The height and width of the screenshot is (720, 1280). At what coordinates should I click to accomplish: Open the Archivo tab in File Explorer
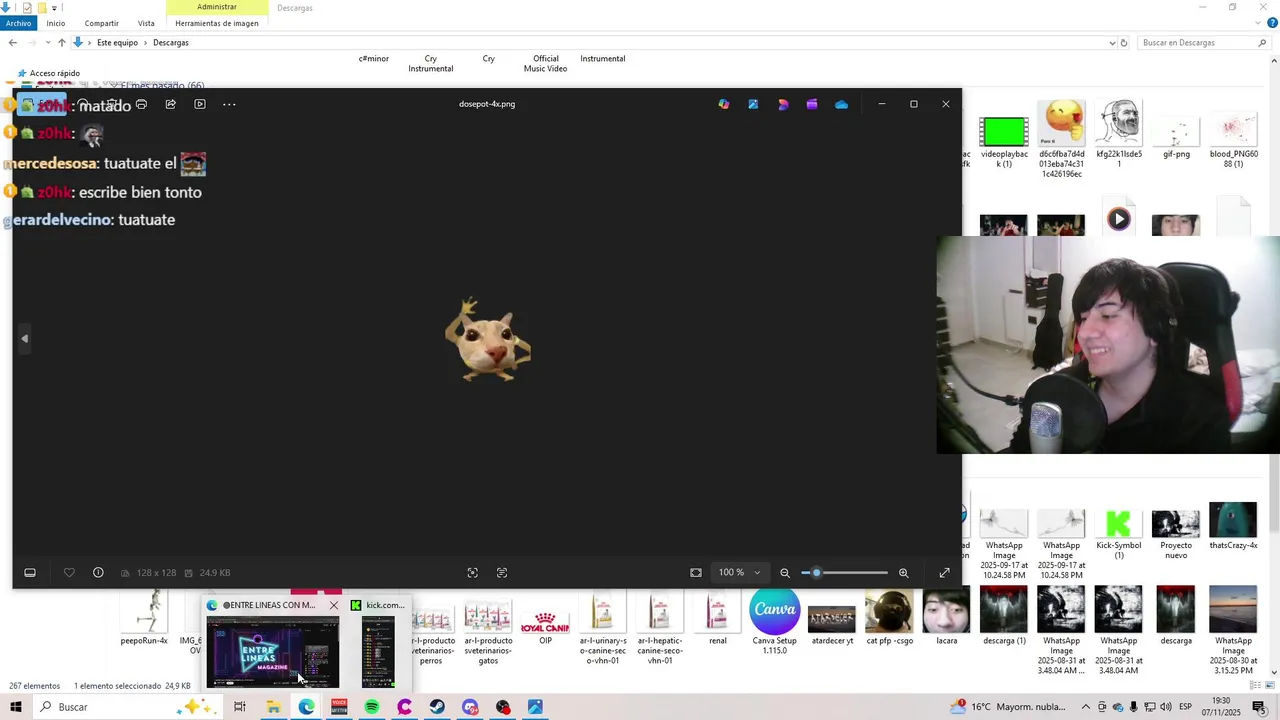point(18,23)
